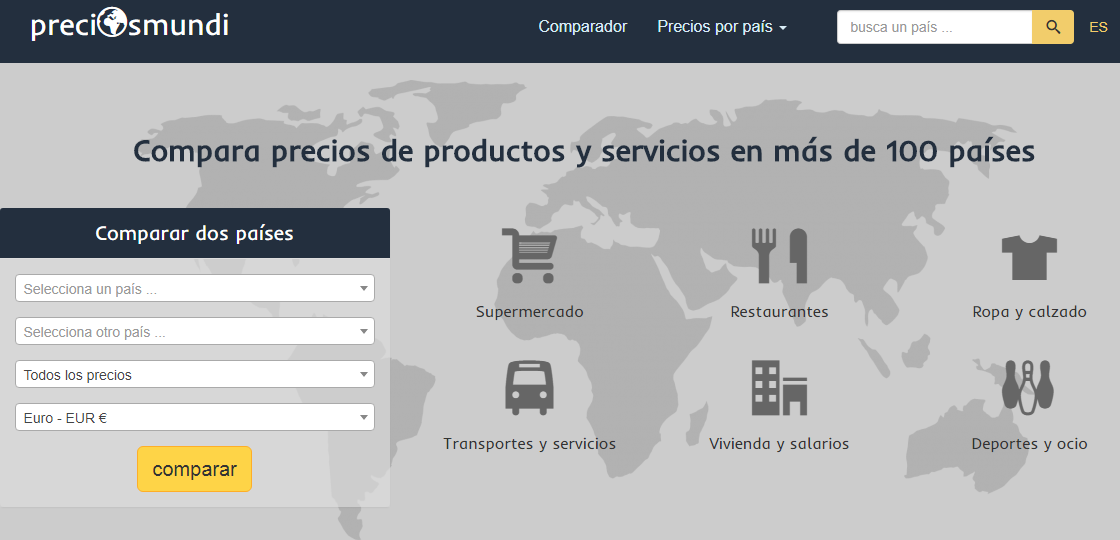Expand the 'Precios por país' menu
The height and width of the screenshot is (540, 1120).
721,27
